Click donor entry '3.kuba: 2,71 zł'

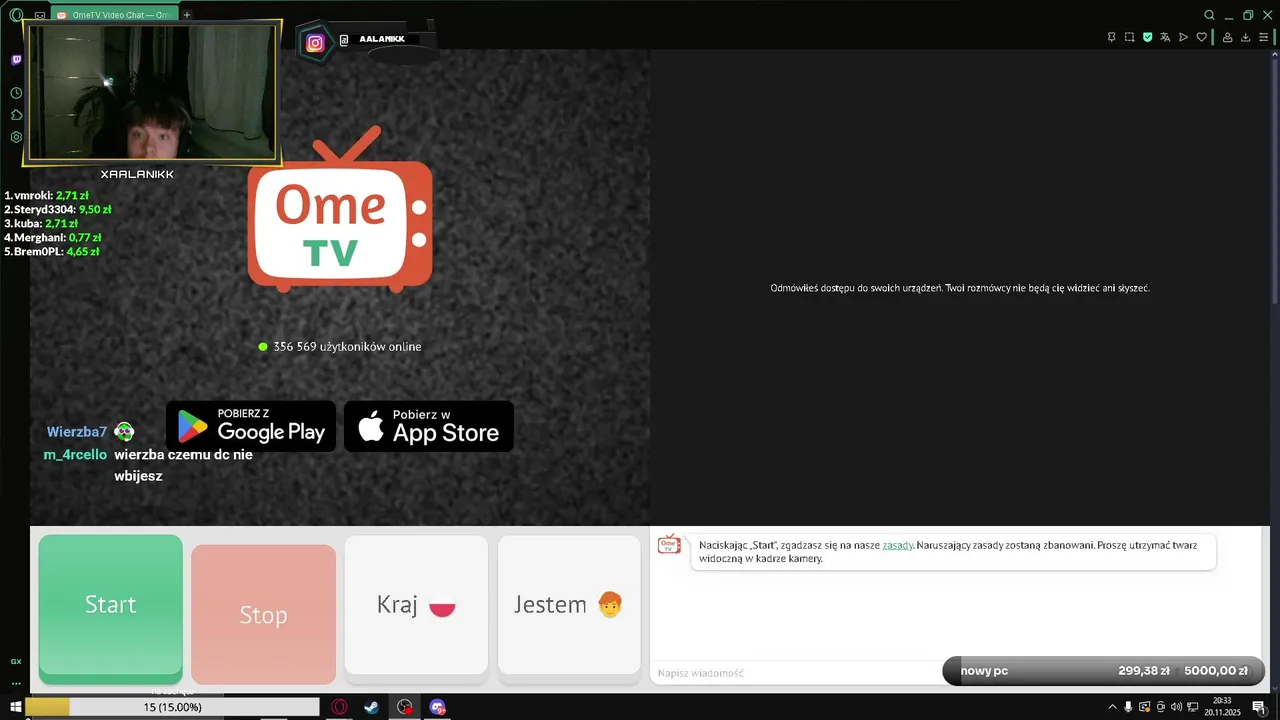pos(41,224)
